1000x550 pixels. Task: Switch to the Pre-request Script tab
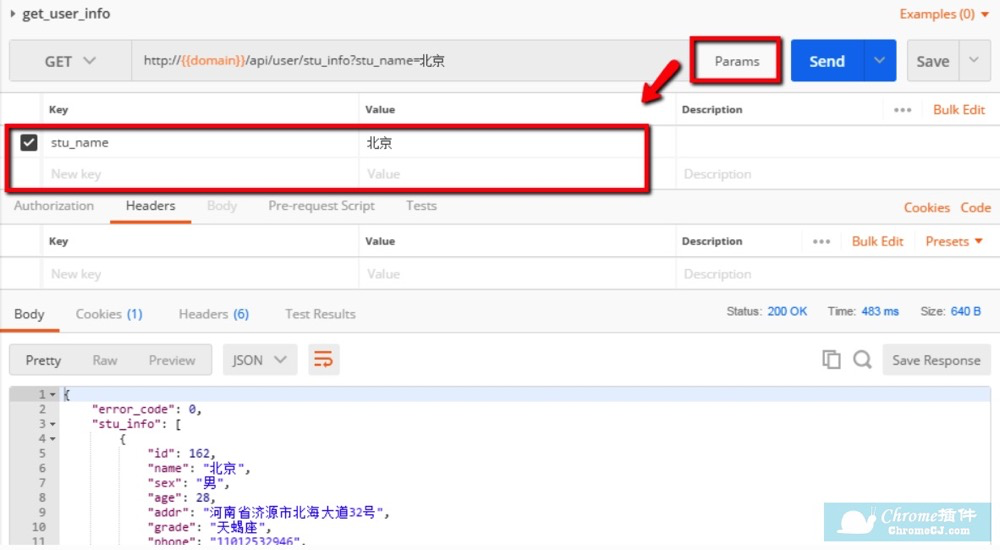321,205
